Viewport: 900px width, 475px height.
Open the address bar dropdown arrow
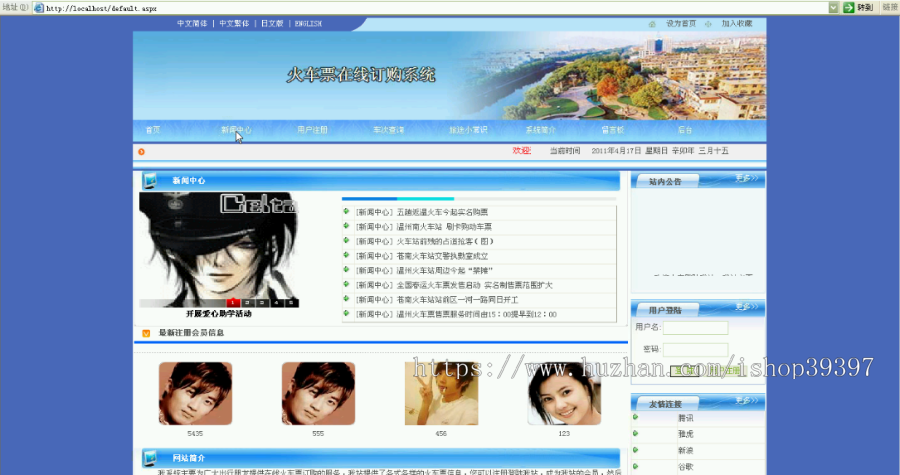click(x=833, y=7)
